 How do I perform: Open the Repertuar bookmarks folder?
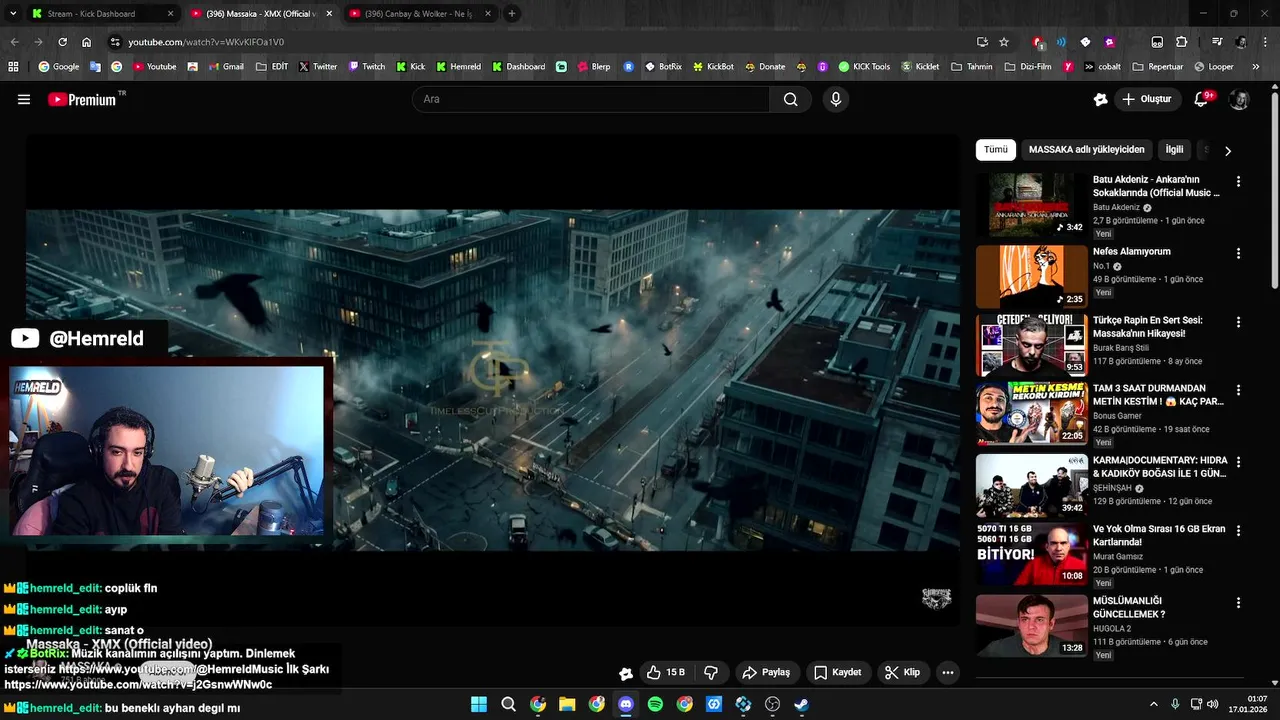[1159, 67]
